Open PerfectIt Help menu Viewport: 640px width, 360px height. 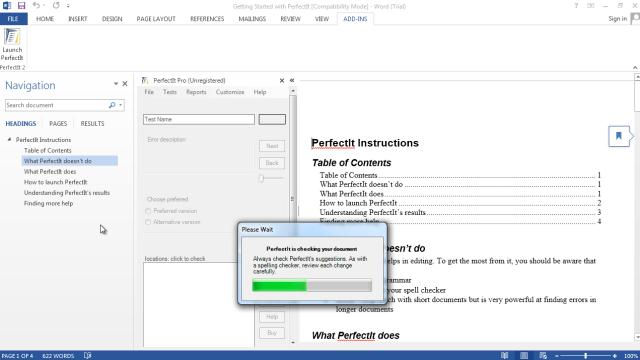[x=260, y=92]
